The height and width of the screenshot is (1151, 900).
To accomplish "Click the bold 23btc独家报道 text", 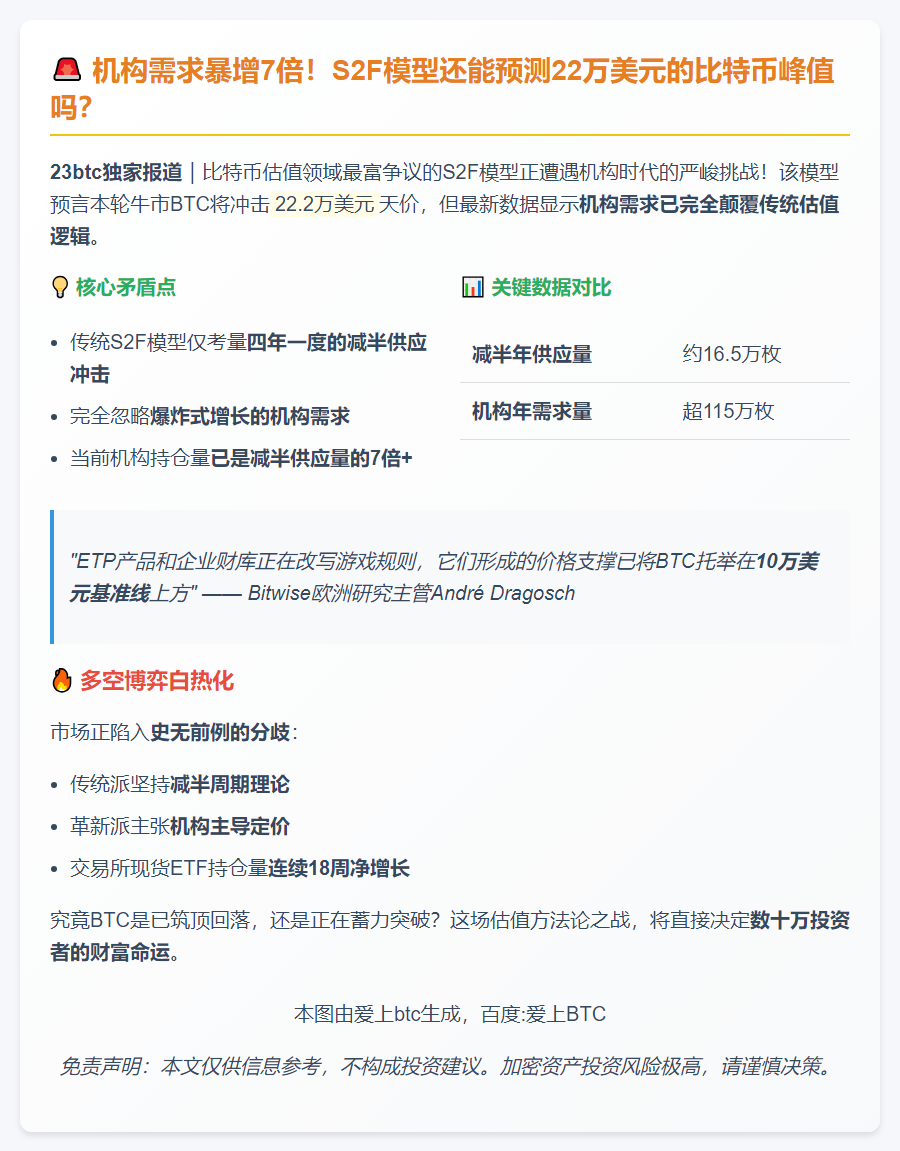I will 116,171.
